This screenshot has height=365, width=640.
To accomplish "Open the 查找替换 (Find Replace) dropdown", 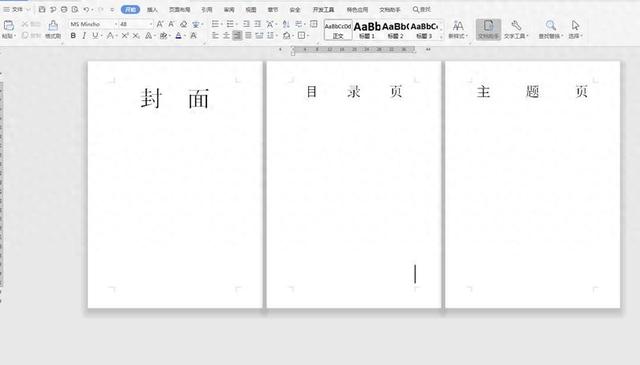I will pyautogui.click(x=551, y=29).
